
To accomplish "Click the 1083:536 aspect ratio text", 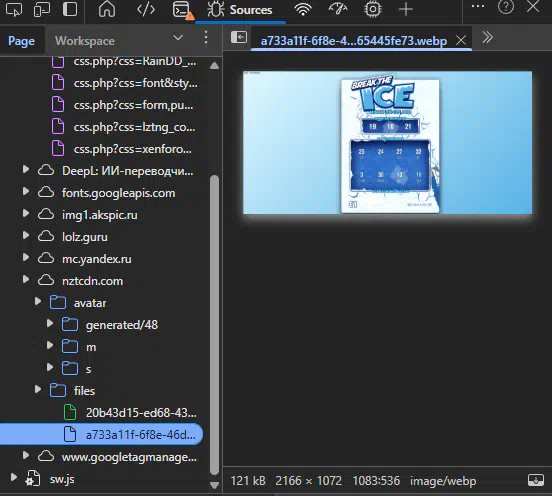I will 376,481.
